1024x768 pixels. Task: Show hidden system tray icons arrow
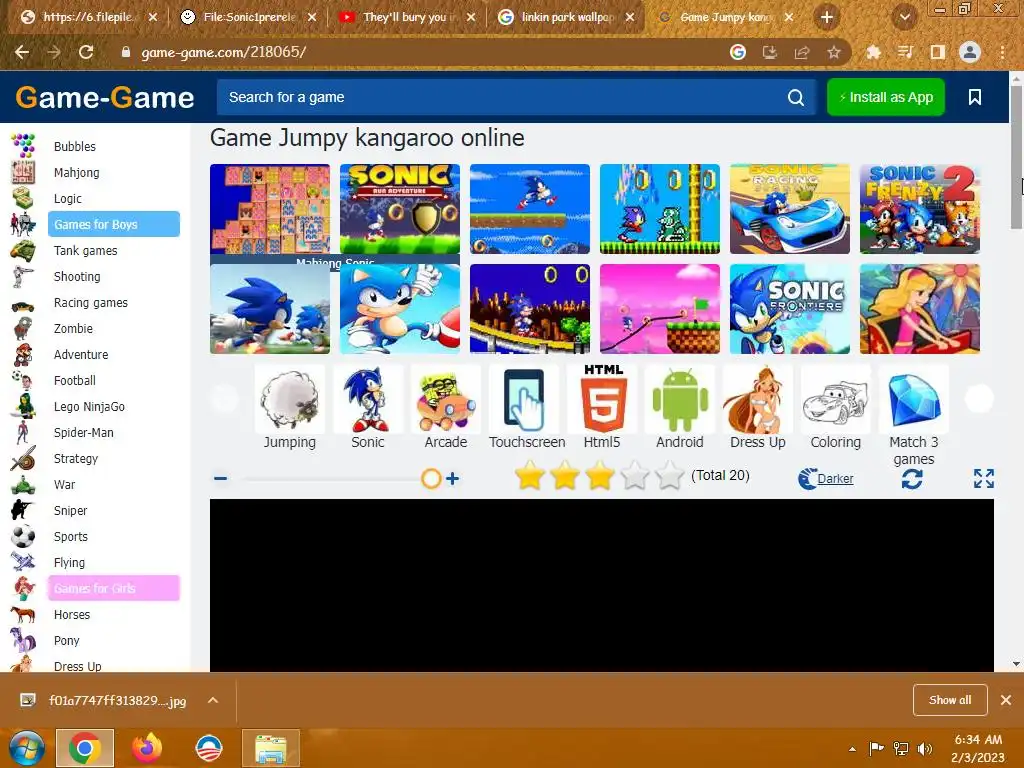coord(852,749)
